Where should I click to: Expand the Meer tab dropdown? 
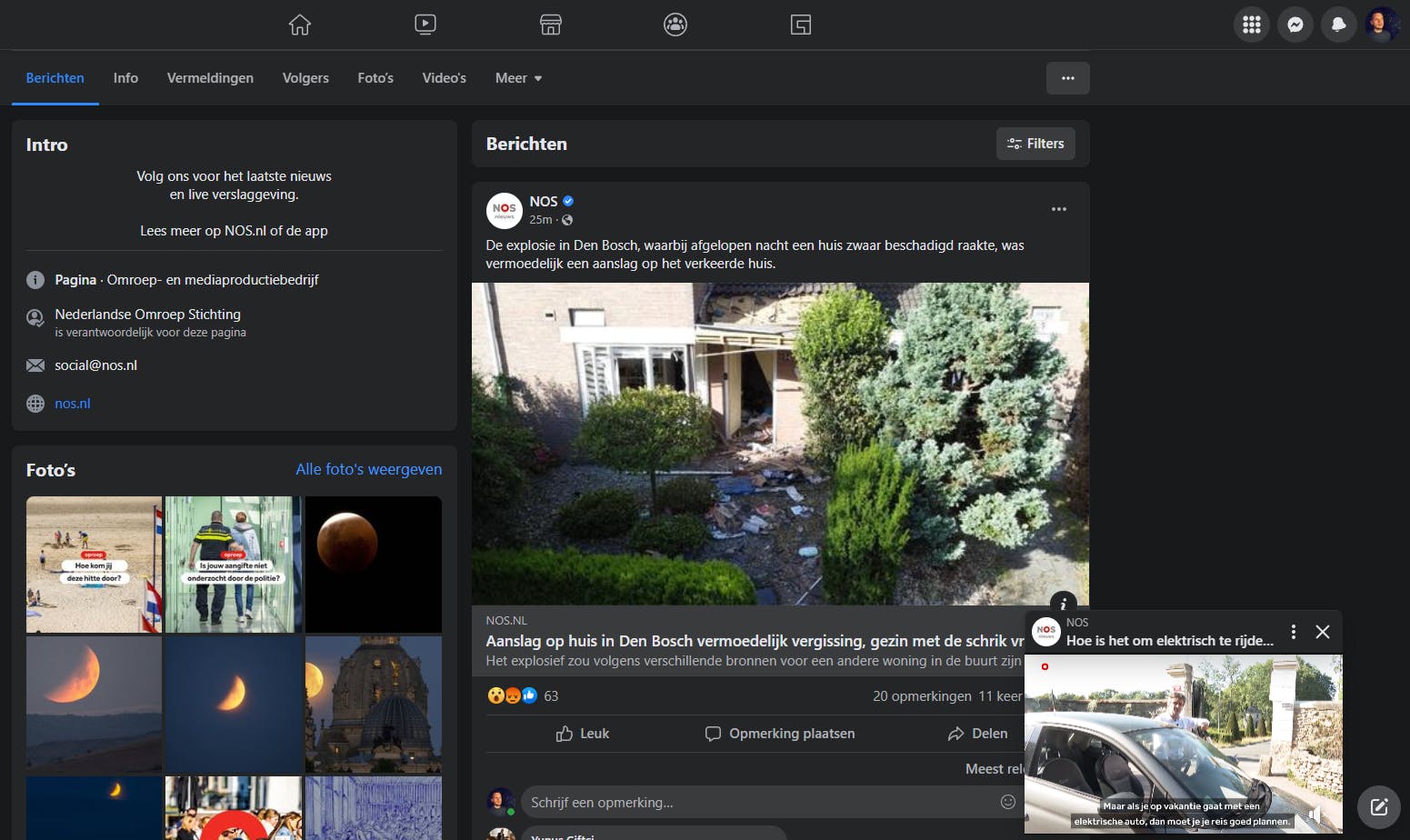pos(518,78)
